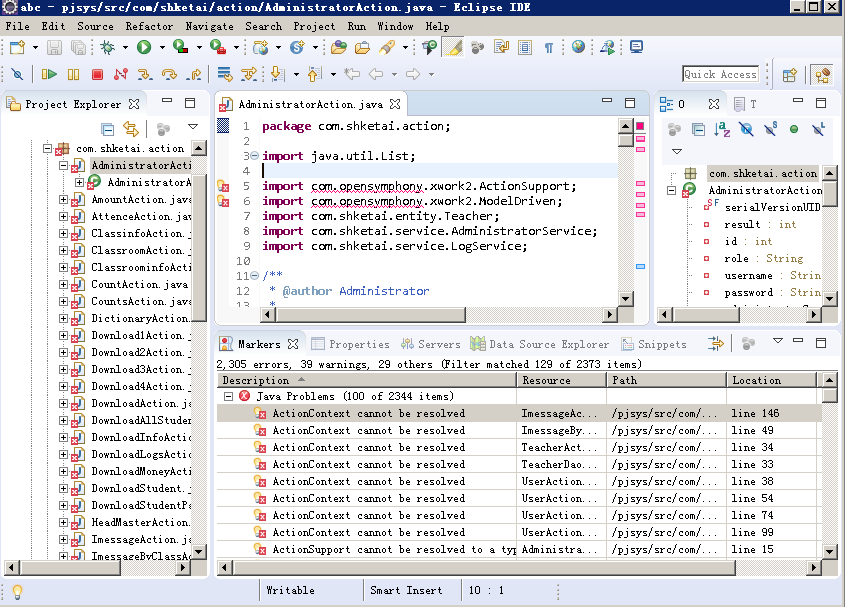Open the Refactor menu
Image resolution: width=845 pixels, height=607 pixels.
tap(149, 26)
